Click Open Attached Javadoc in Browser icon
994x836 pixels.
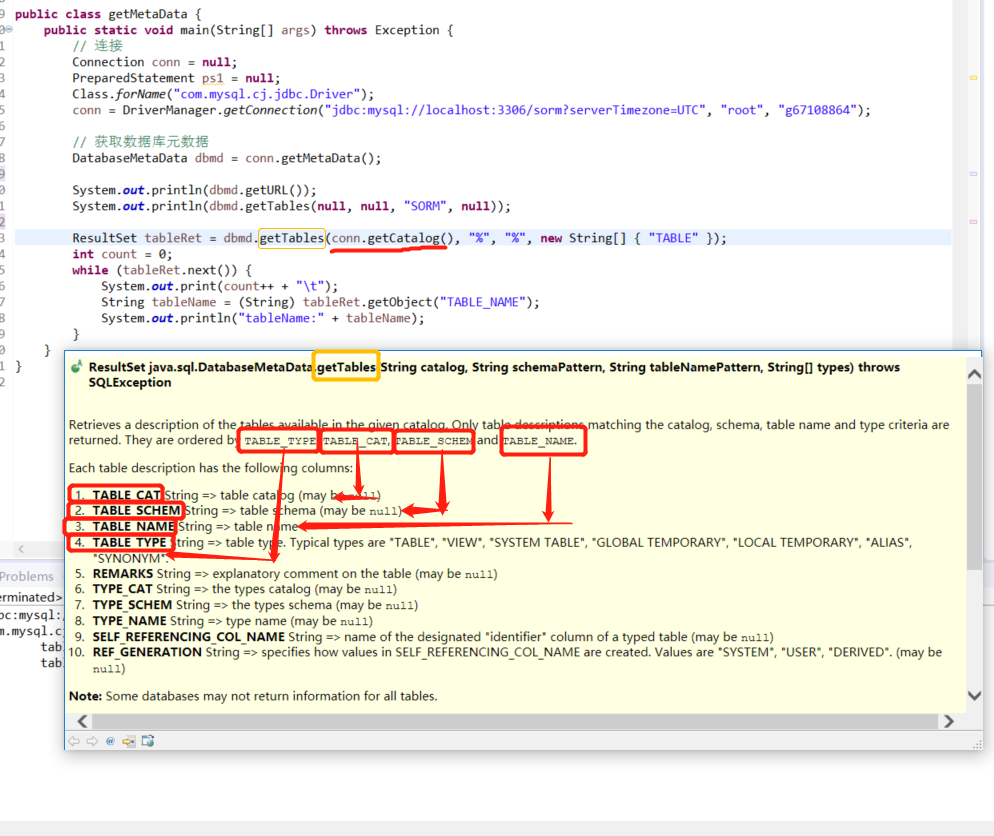click(x=148, y=741)
